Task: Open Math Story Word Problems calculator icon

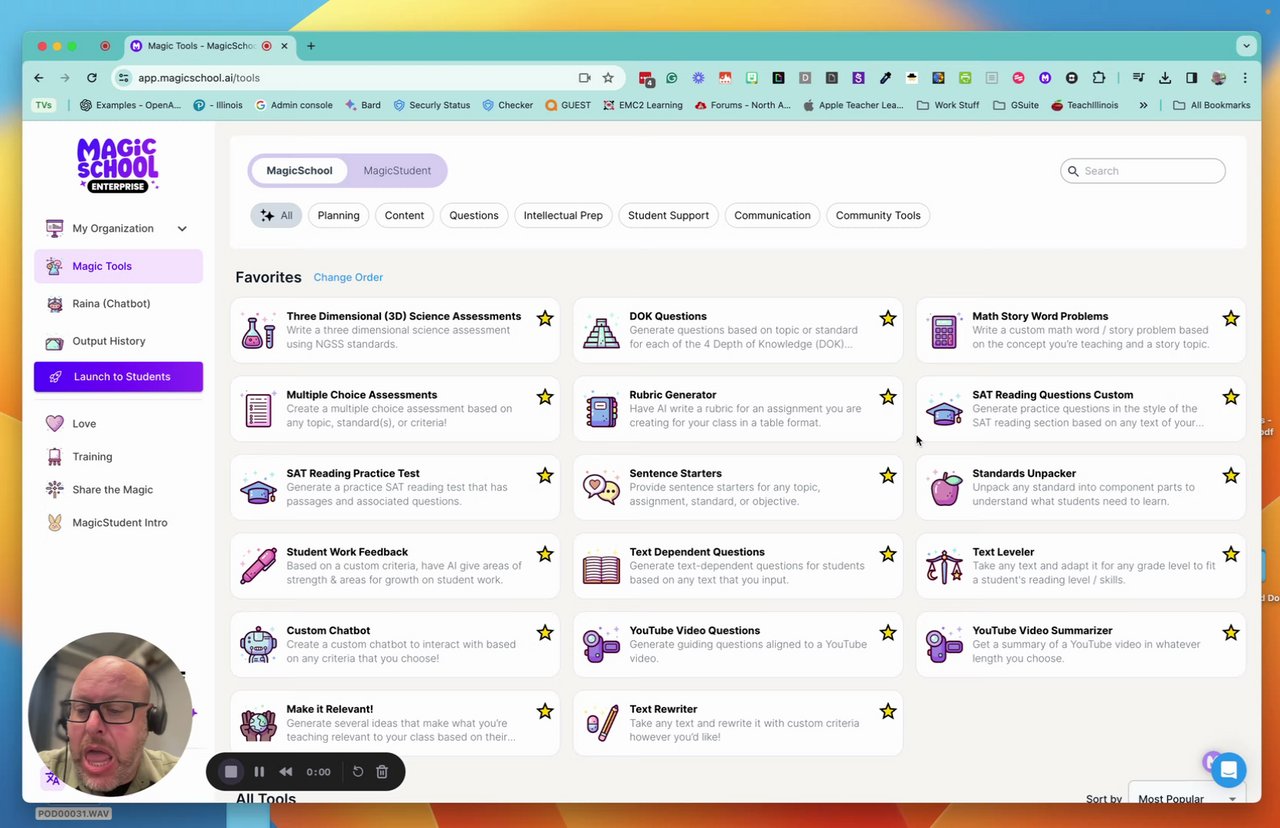Action: tap(944, 331)
